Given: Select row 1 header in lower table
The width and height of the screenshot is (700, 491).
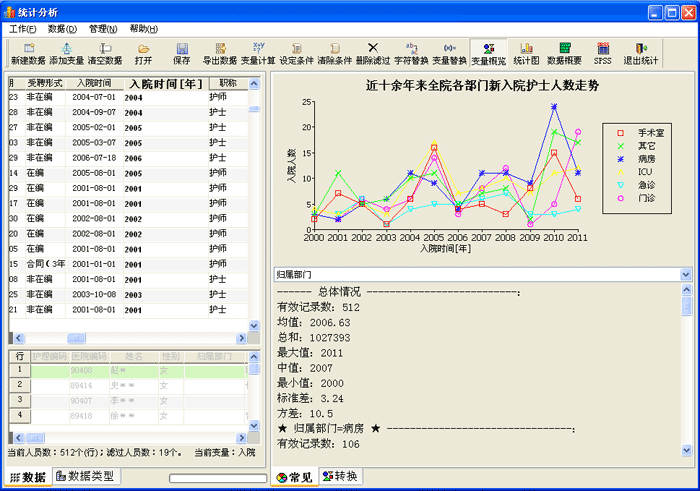Looking at the screenshot, I should (x=20, y=370).
